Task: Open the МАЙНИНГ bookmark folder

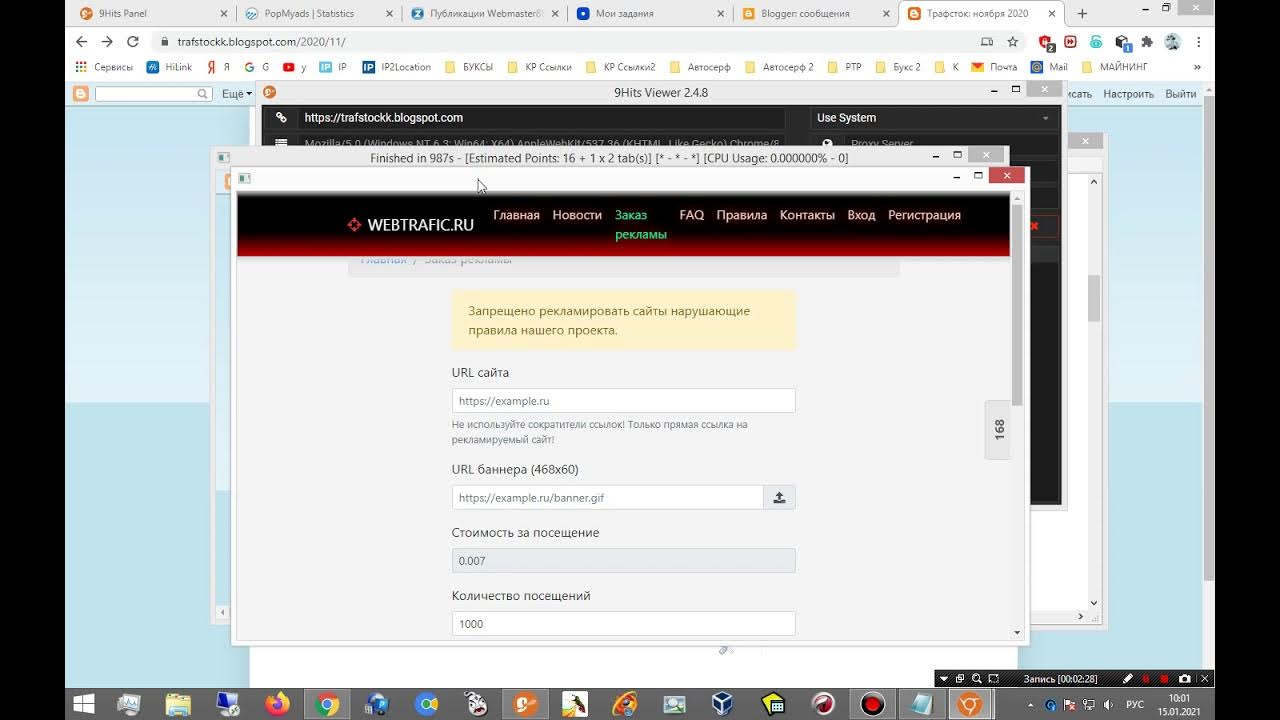Action: [x=1114, y=67]
